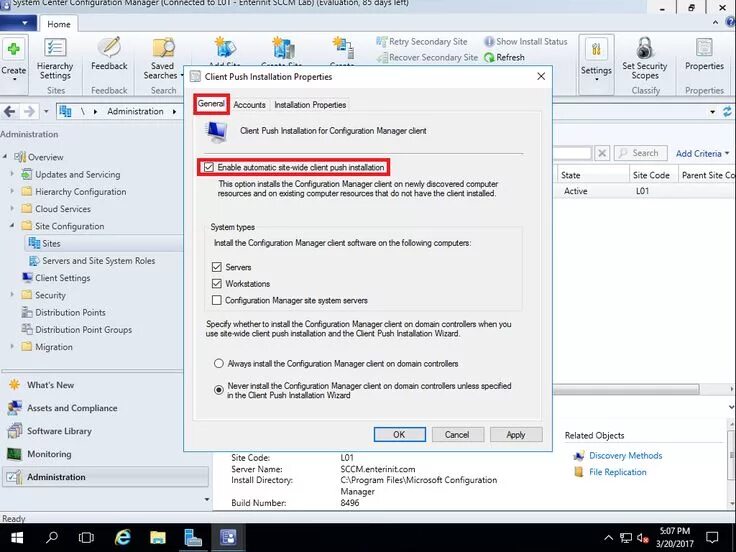Click Apply in the properties dialog

pos(516,435)
